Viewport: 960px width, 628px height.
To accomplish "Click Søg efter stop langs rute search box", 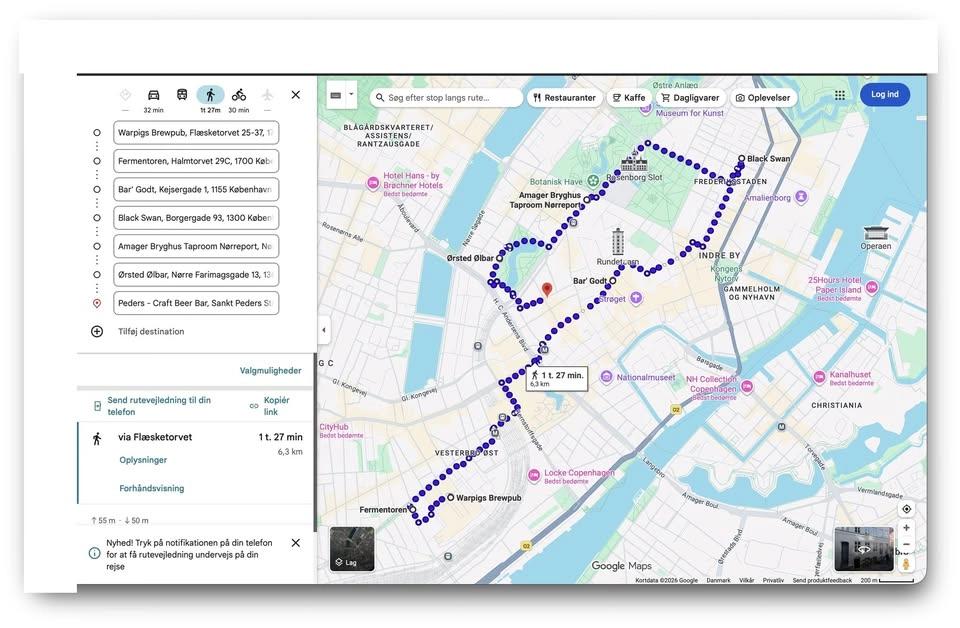I will (446, 97).
